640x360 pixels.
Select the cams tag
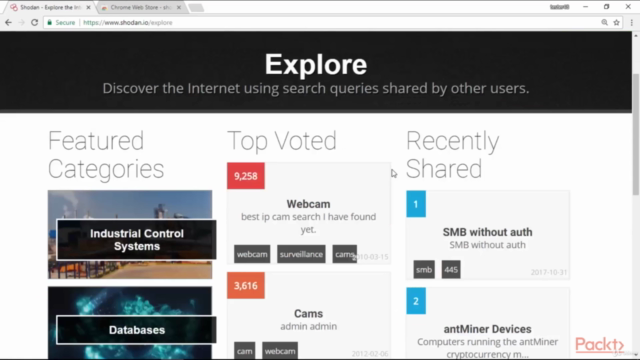[344, 254]
